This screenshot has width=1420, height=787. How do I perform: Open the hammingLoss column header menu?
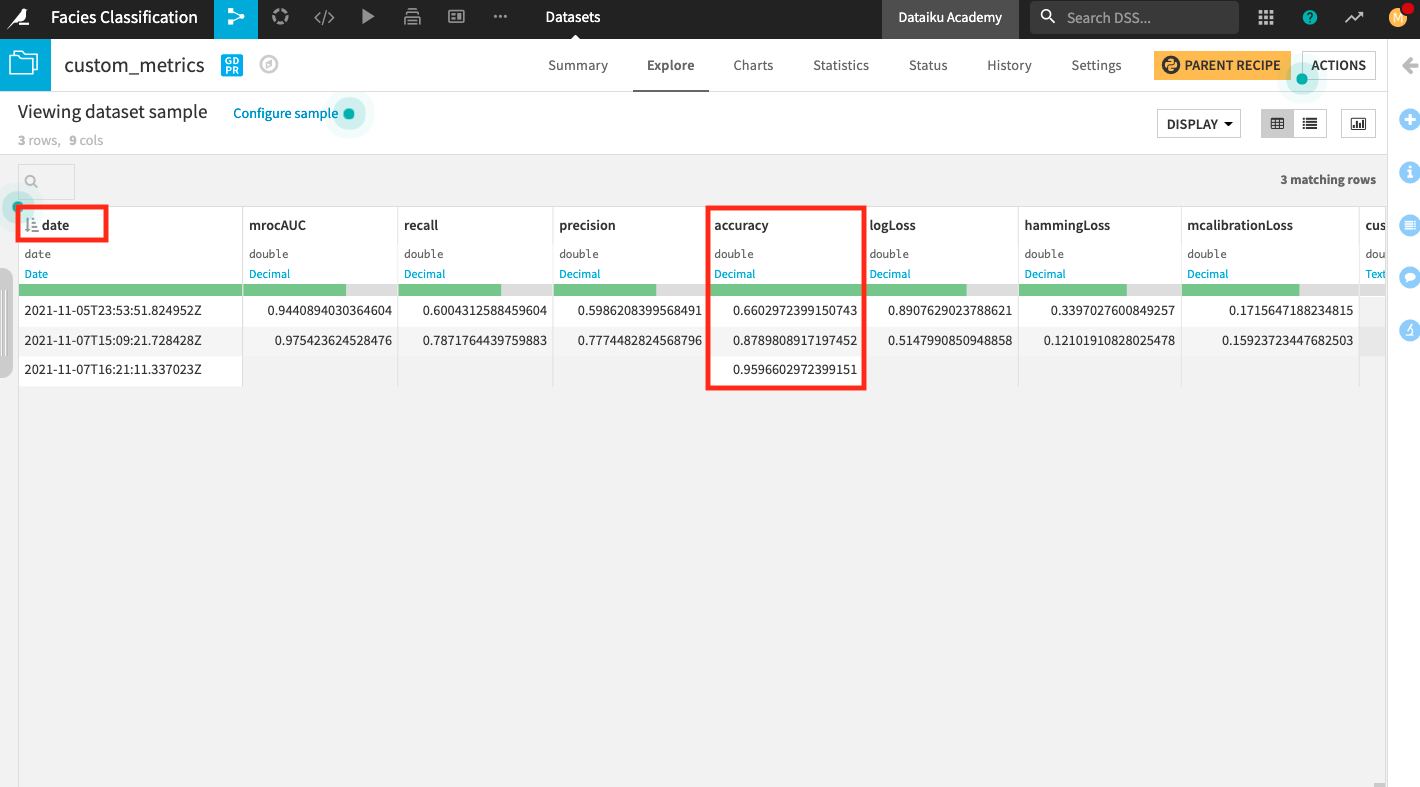[x=1067, y=225]
